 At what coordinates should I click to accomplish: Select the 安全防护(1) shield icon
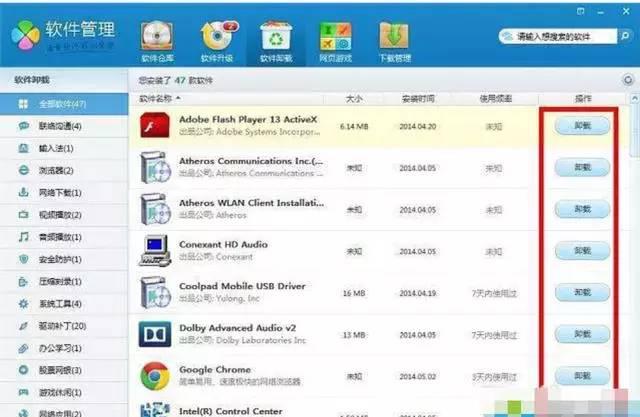24,259
